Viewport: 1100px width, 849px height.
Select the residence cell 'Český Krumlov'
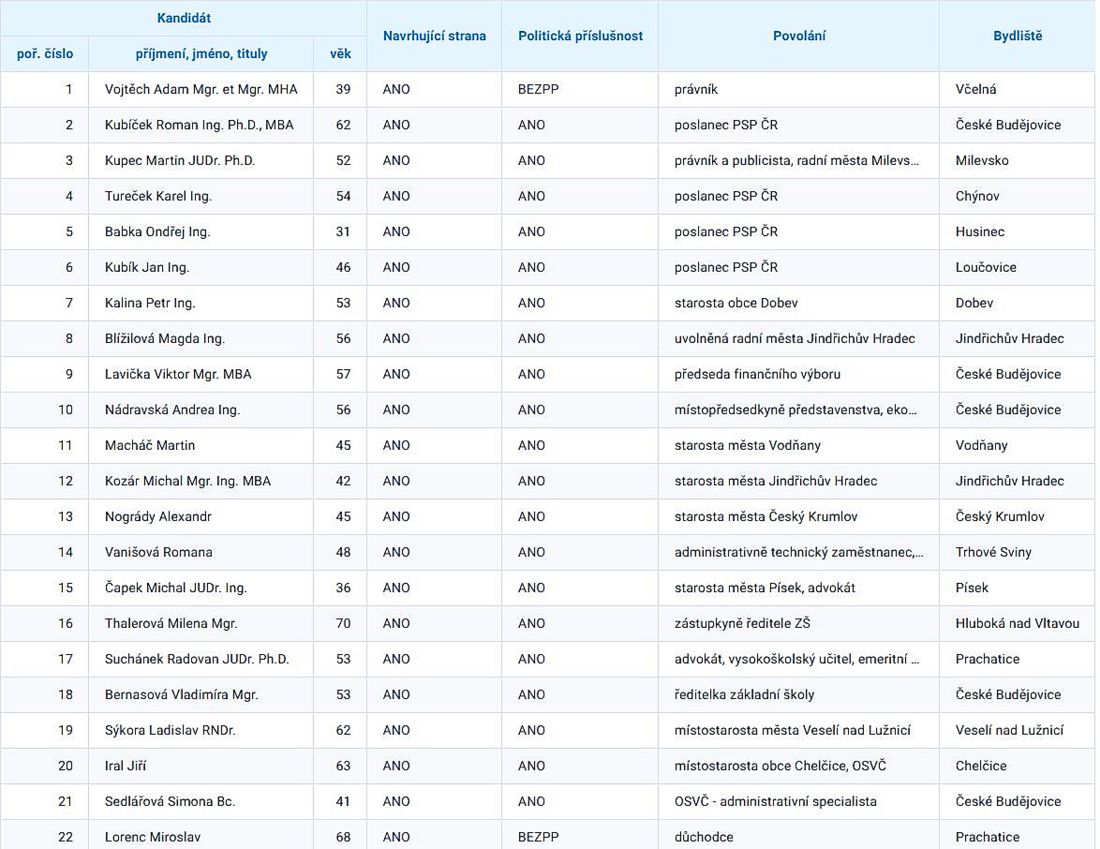coord(999,517)
